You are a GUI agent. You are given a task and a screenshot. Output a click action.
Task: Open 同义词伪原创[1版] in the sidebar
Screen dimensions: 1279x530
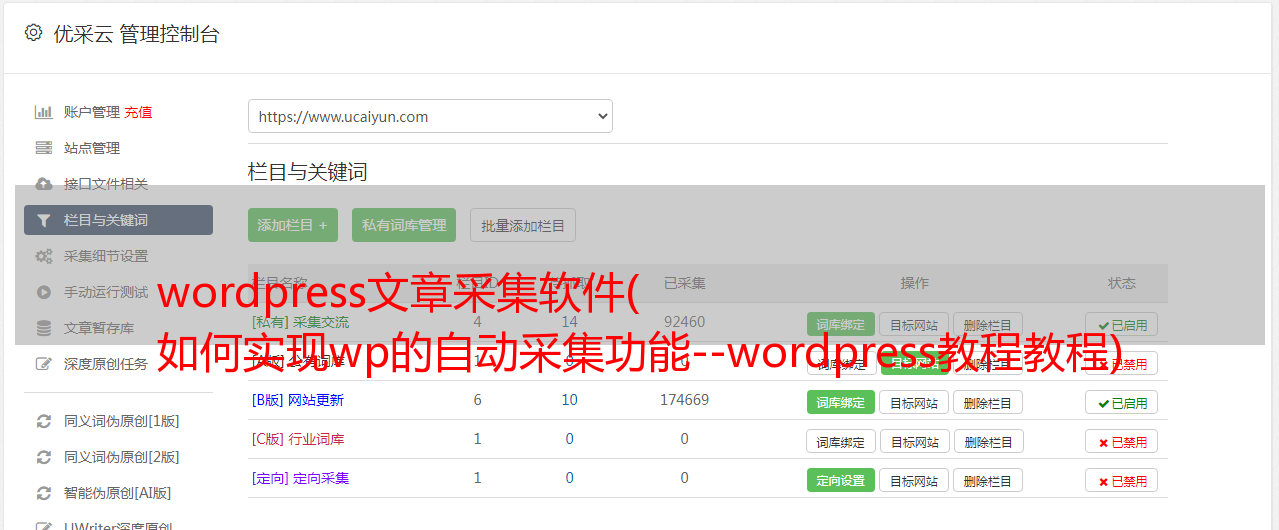[122, 421]
